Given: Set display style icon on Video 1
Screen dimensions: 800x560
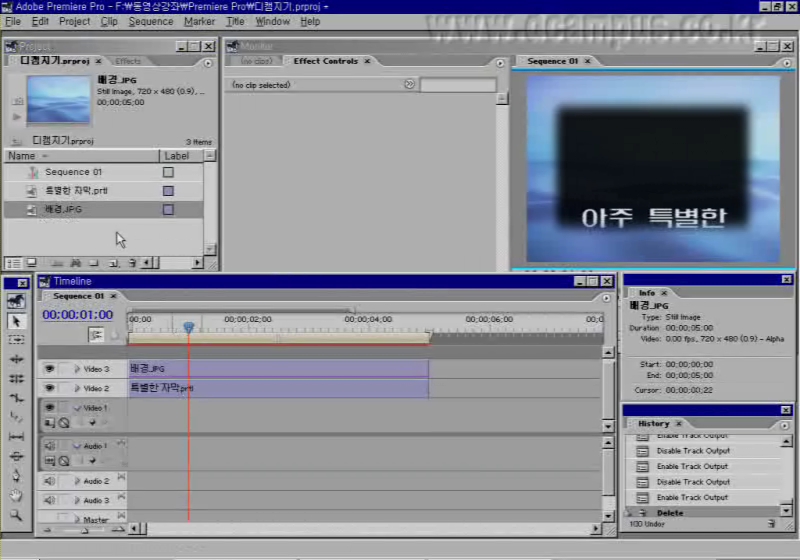Looking at the screenshot, I should point(49,422).
